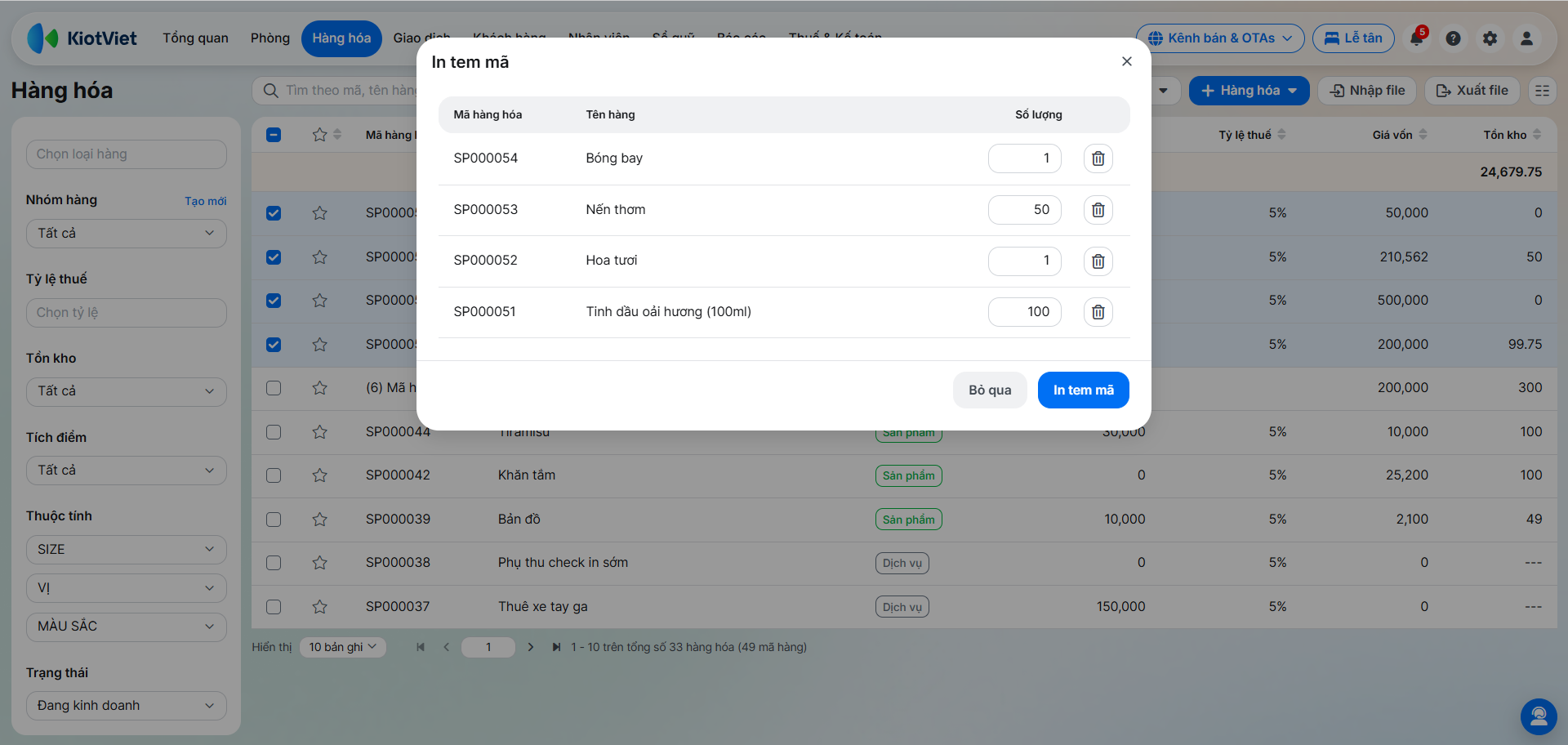Star the SP000038 Phụ thu check in sớm row
Screen dimensions: 1568x745
[x=319, y=563]
